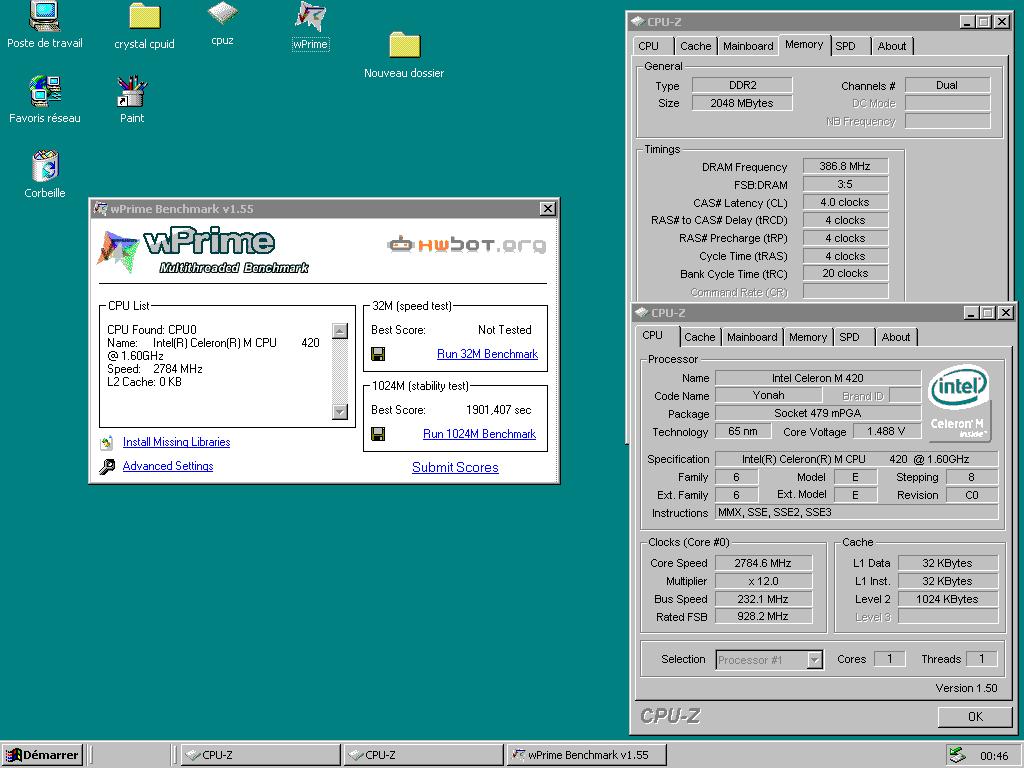Click the Bus Speed 232.1 MHz field

pos(763,599)
